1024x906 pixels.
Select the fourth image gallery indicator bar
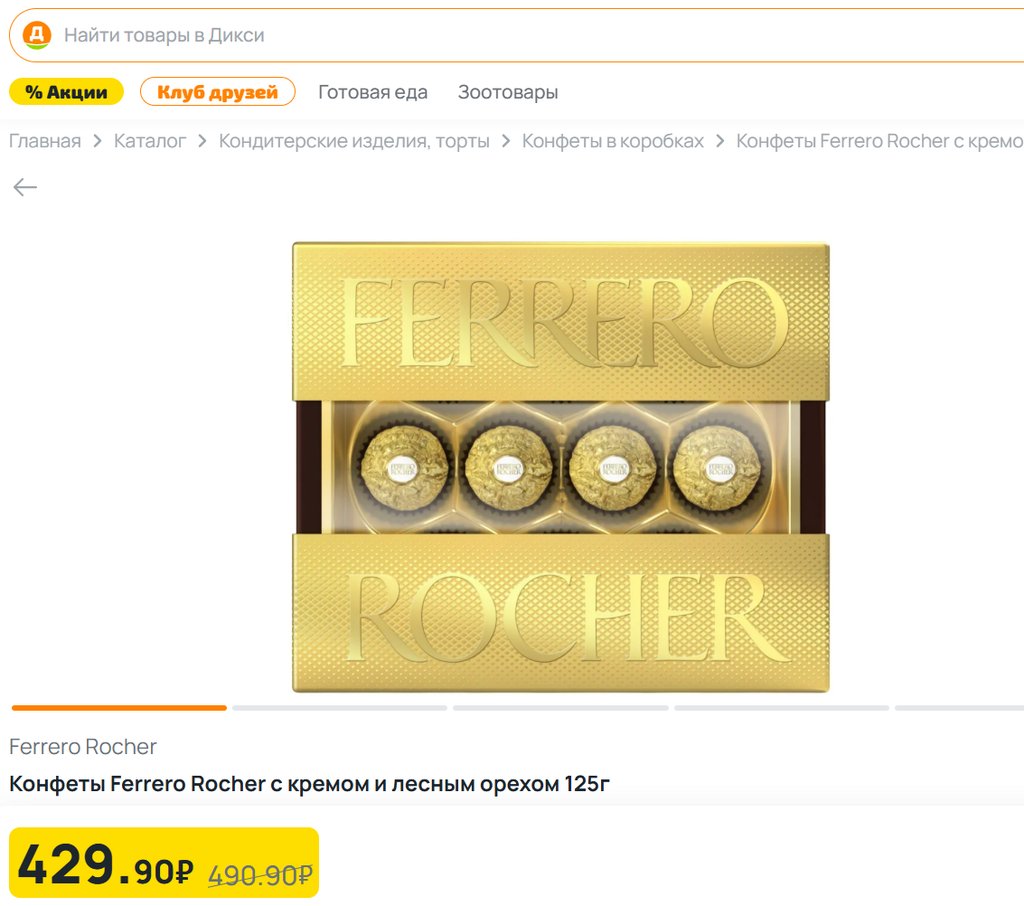[x=782, y=708]
